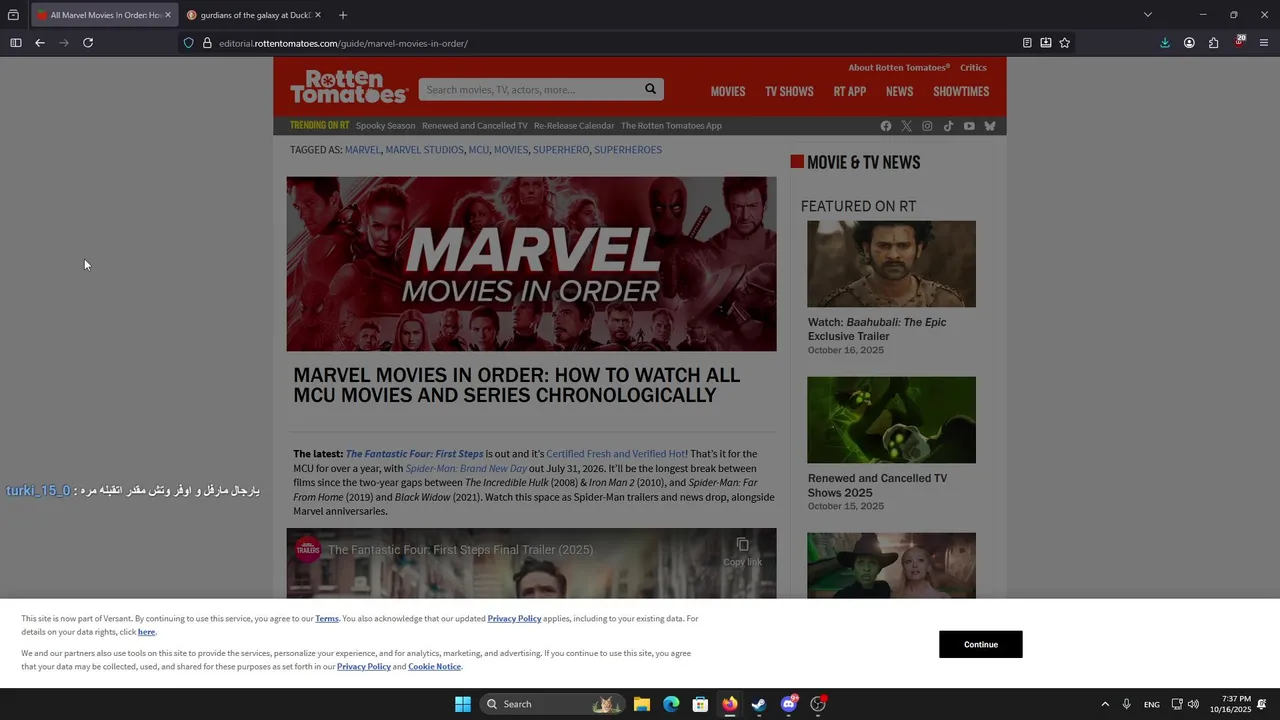This screenshot has height=720, width=1280.
Task: Open the NEWS navigation menu
Action: tap(899, 91)
